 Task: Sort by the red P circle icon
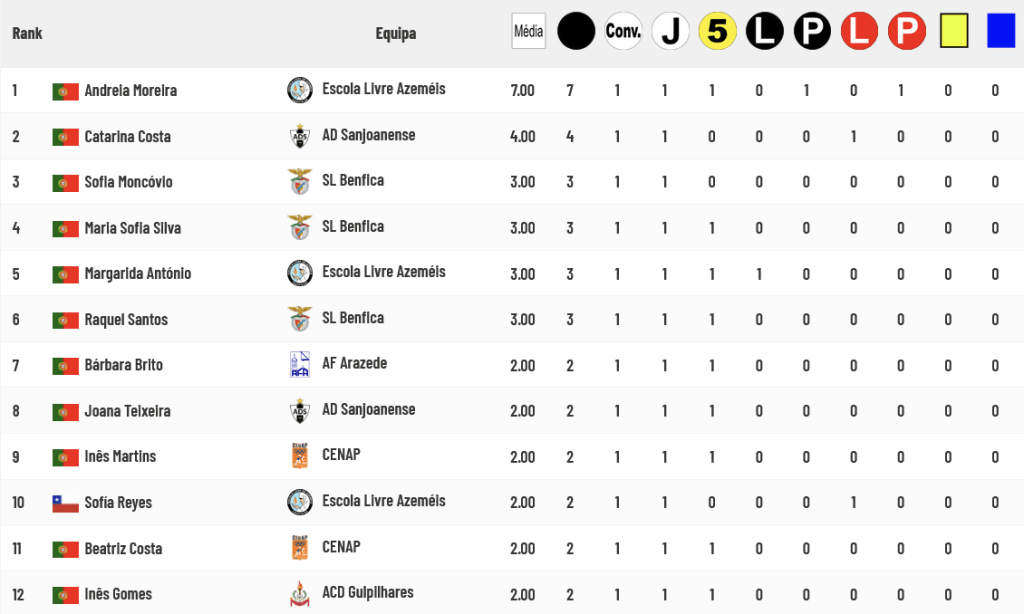tap(907, 31)
